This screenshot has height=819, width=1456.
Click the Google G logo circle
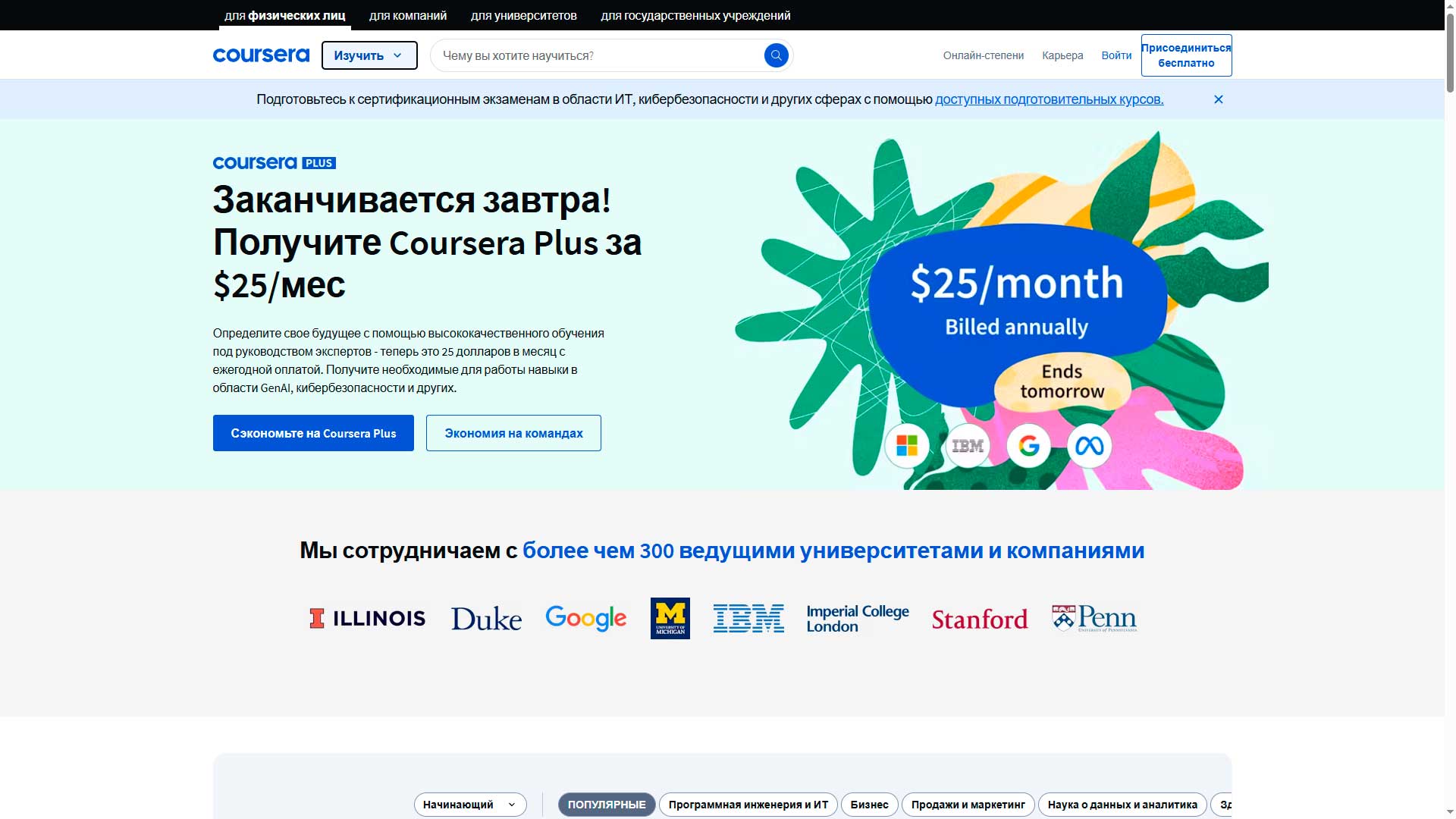pyautogui.click(x=1028, y=446)
